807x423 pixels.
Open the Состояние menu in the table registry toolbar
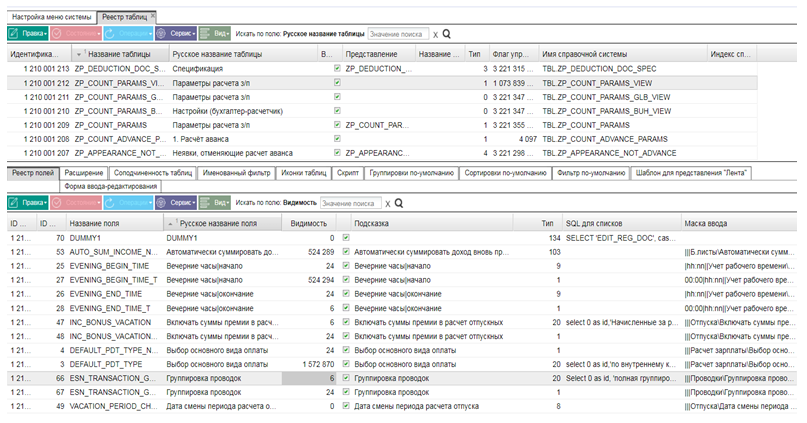tap(76, 33)
